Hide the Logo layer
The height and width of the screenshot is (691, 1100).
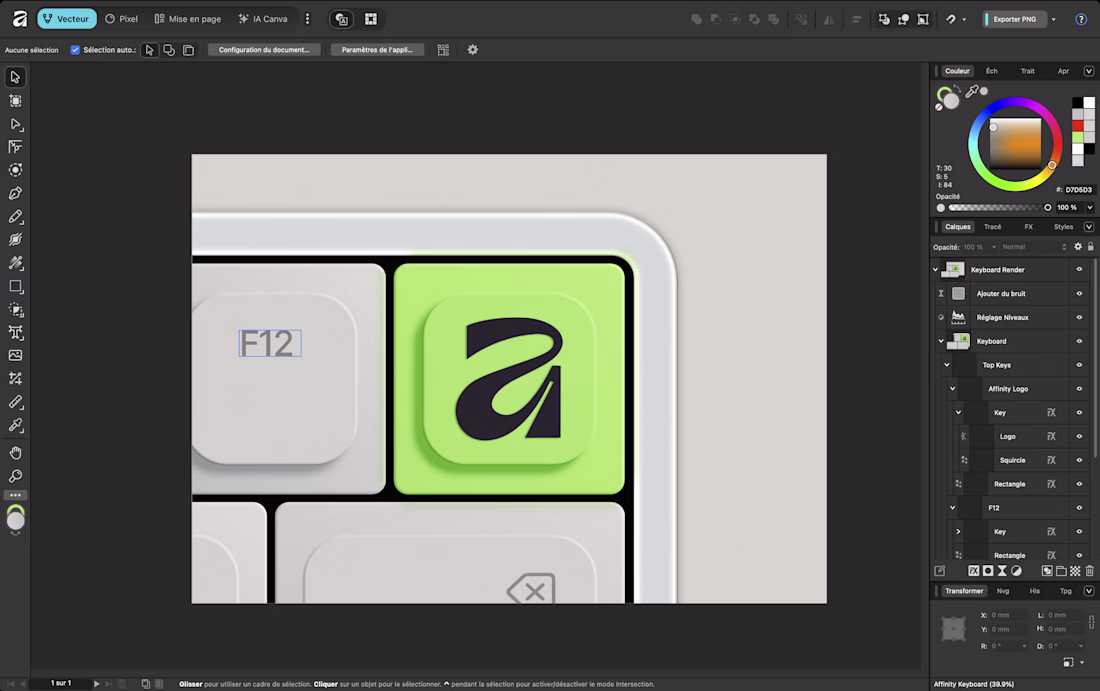pos(1079,436)
